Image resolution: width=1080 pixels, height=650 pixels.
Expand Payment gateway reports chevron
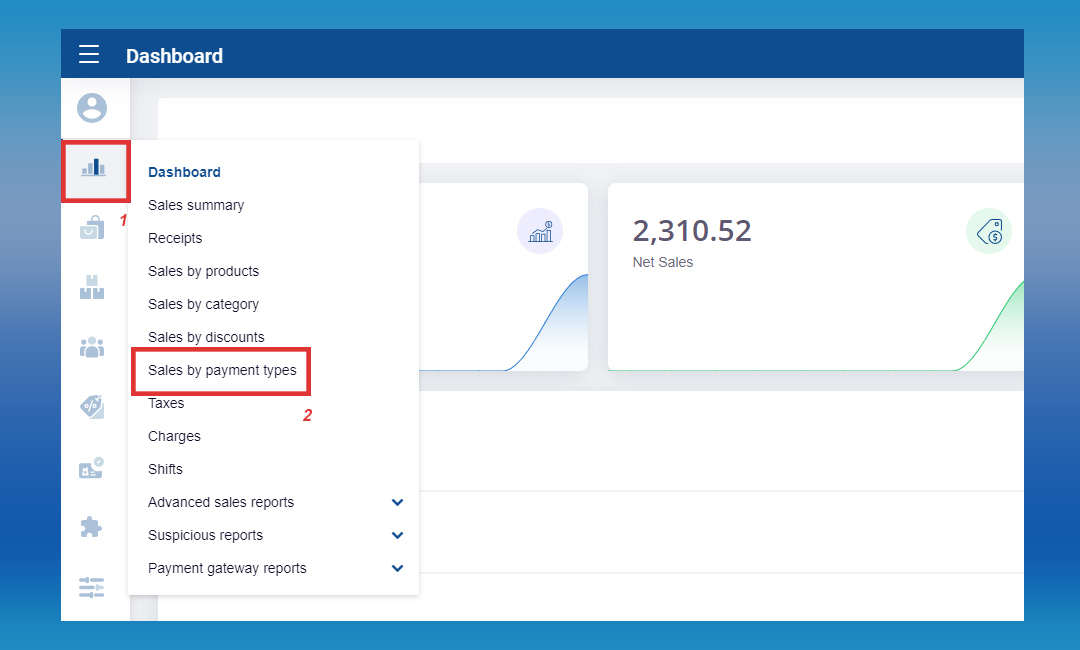pos(397,568)
